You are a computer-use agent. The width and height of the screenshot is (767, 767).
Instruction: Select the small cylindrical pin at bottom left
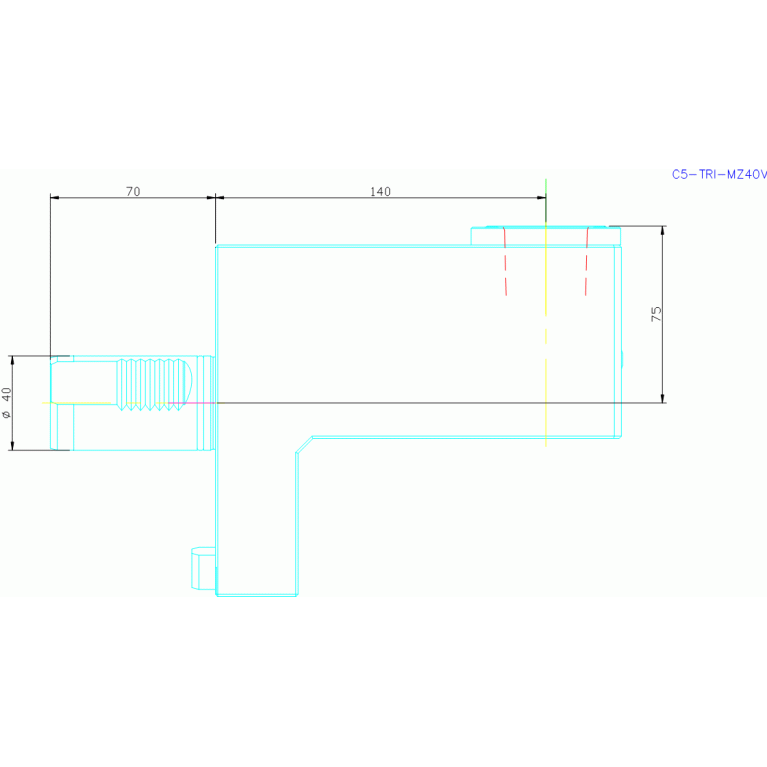(x=203, y=568)
